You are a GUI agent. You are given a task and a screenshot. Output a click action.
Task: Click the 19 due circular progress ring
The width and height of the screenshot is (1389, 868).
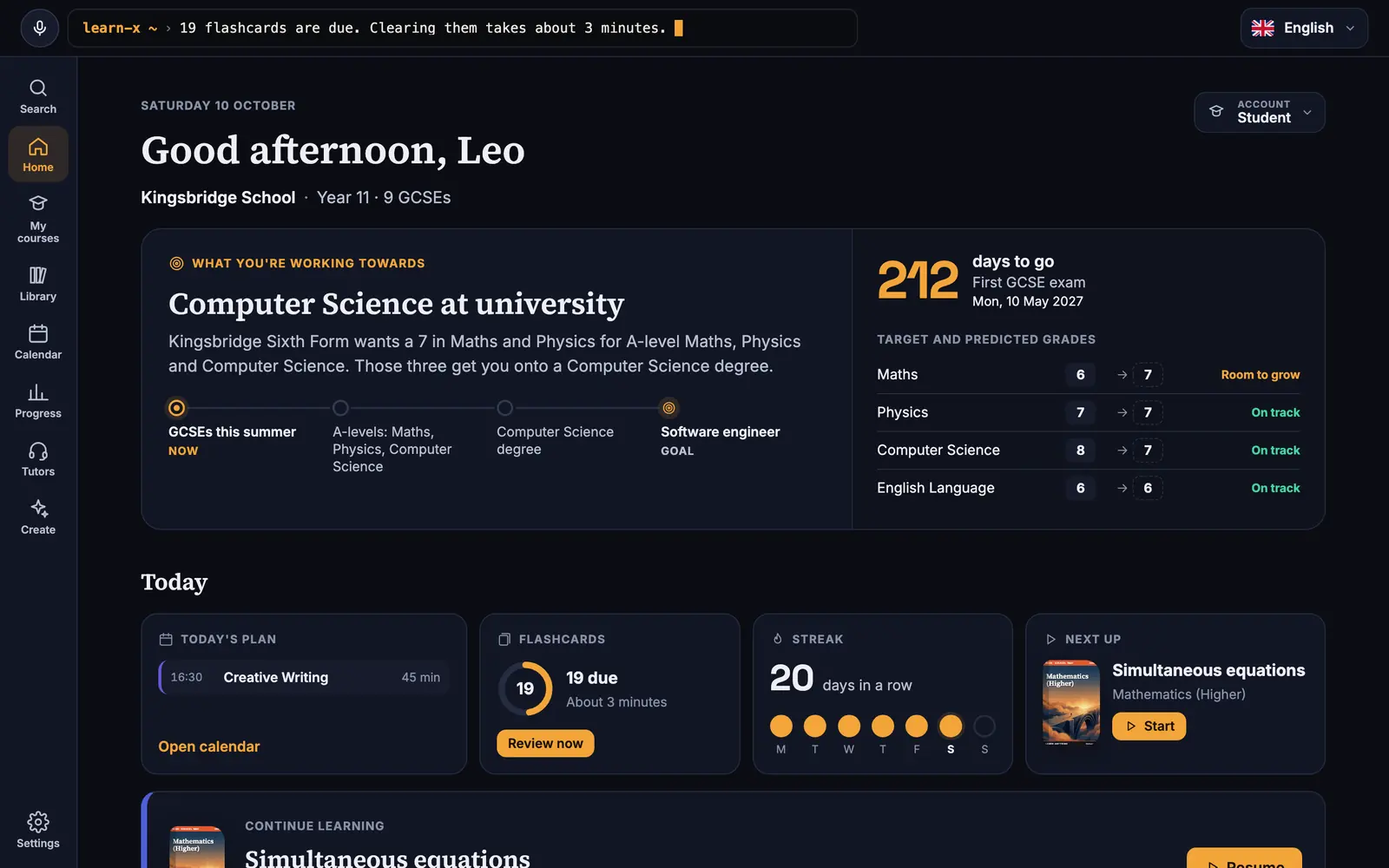coord(525,689)
